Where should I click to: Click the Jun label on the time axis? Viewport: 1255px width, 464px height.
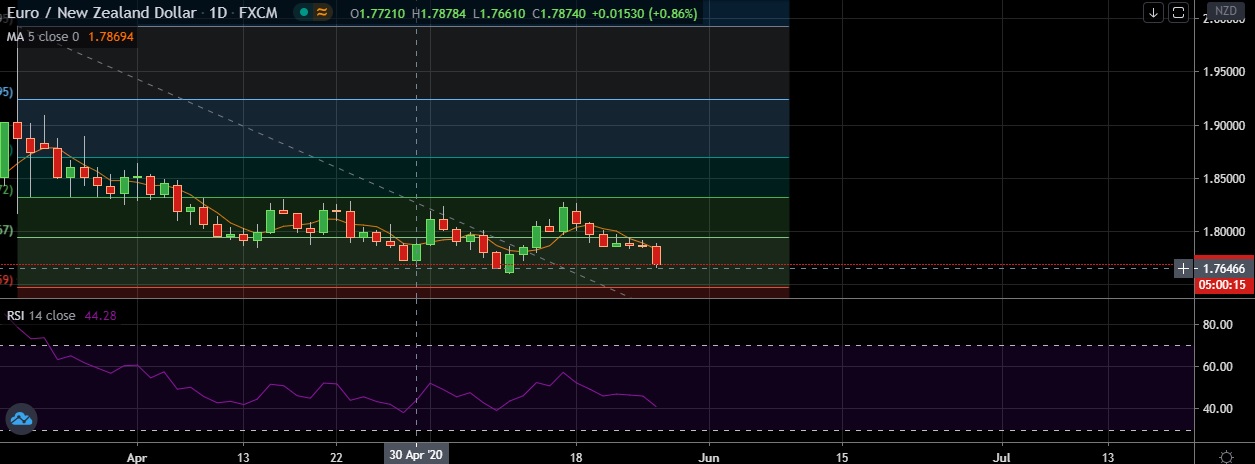(x=709, y=456)
